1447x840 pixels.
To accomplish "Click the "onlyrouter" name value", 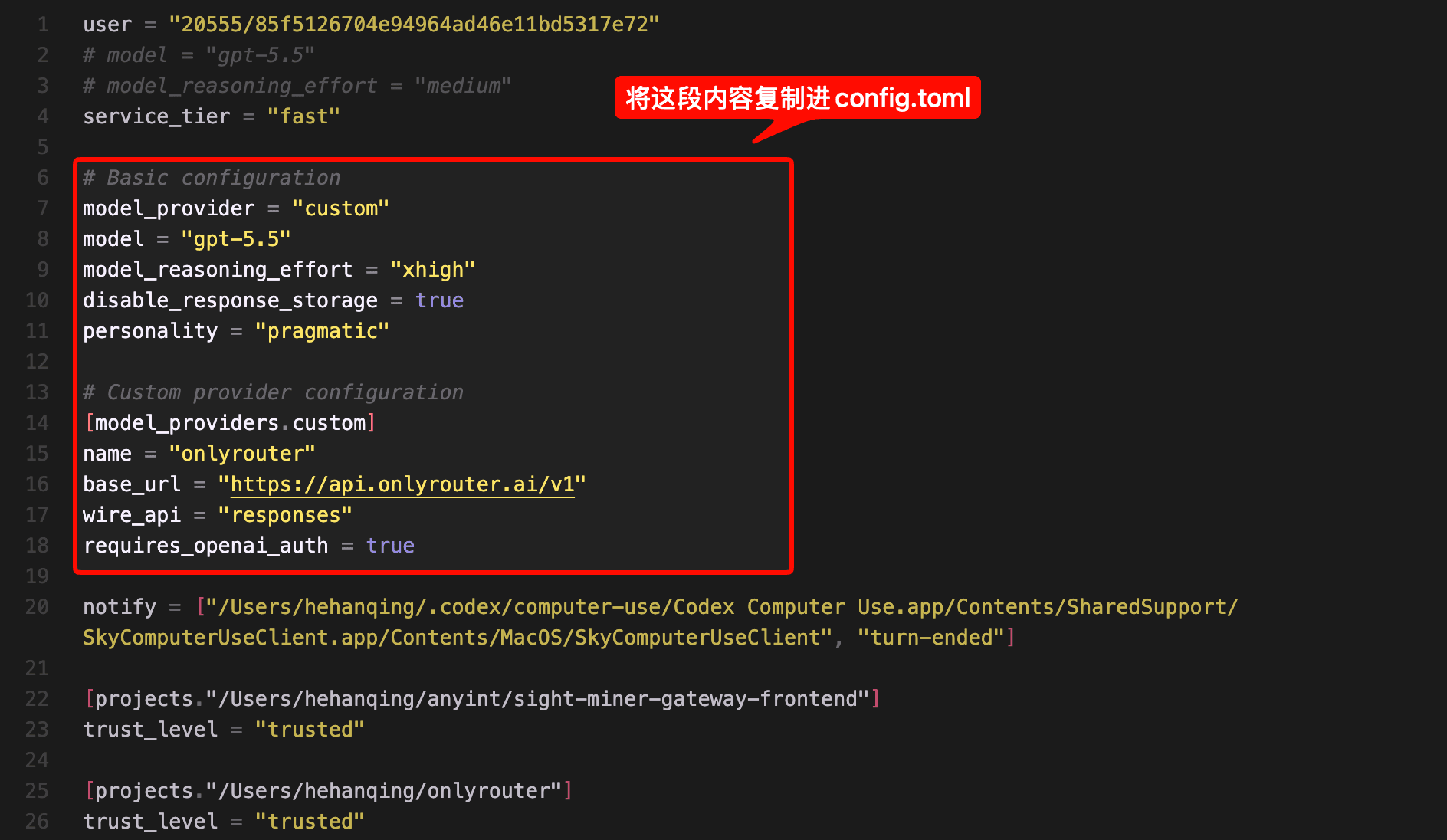I will coord(242,454).
